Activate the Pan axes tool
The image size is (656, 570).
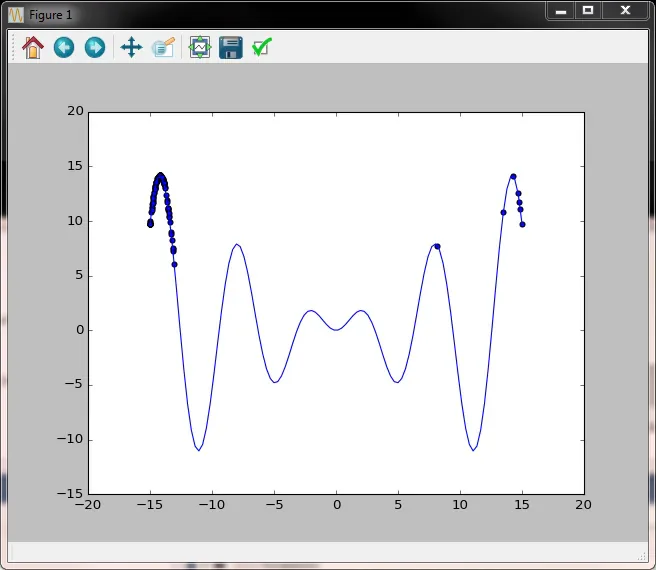point(131,47)
